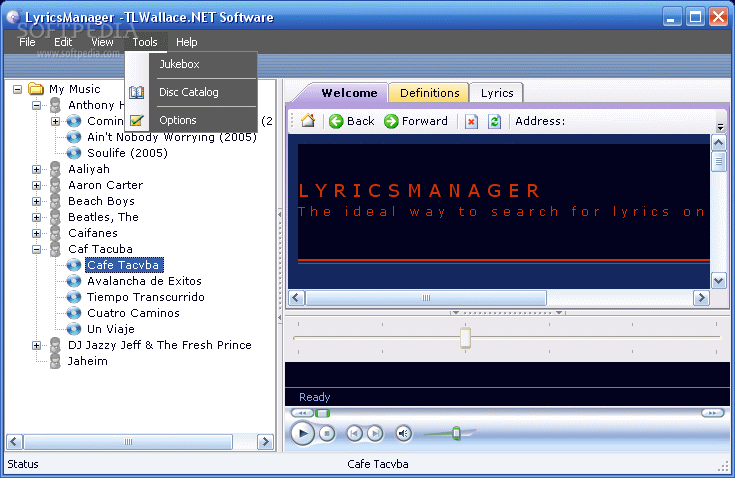Skip to next track button
This screenshot has height=478, width=735.
pyautogui.click(x=375, y=433)
